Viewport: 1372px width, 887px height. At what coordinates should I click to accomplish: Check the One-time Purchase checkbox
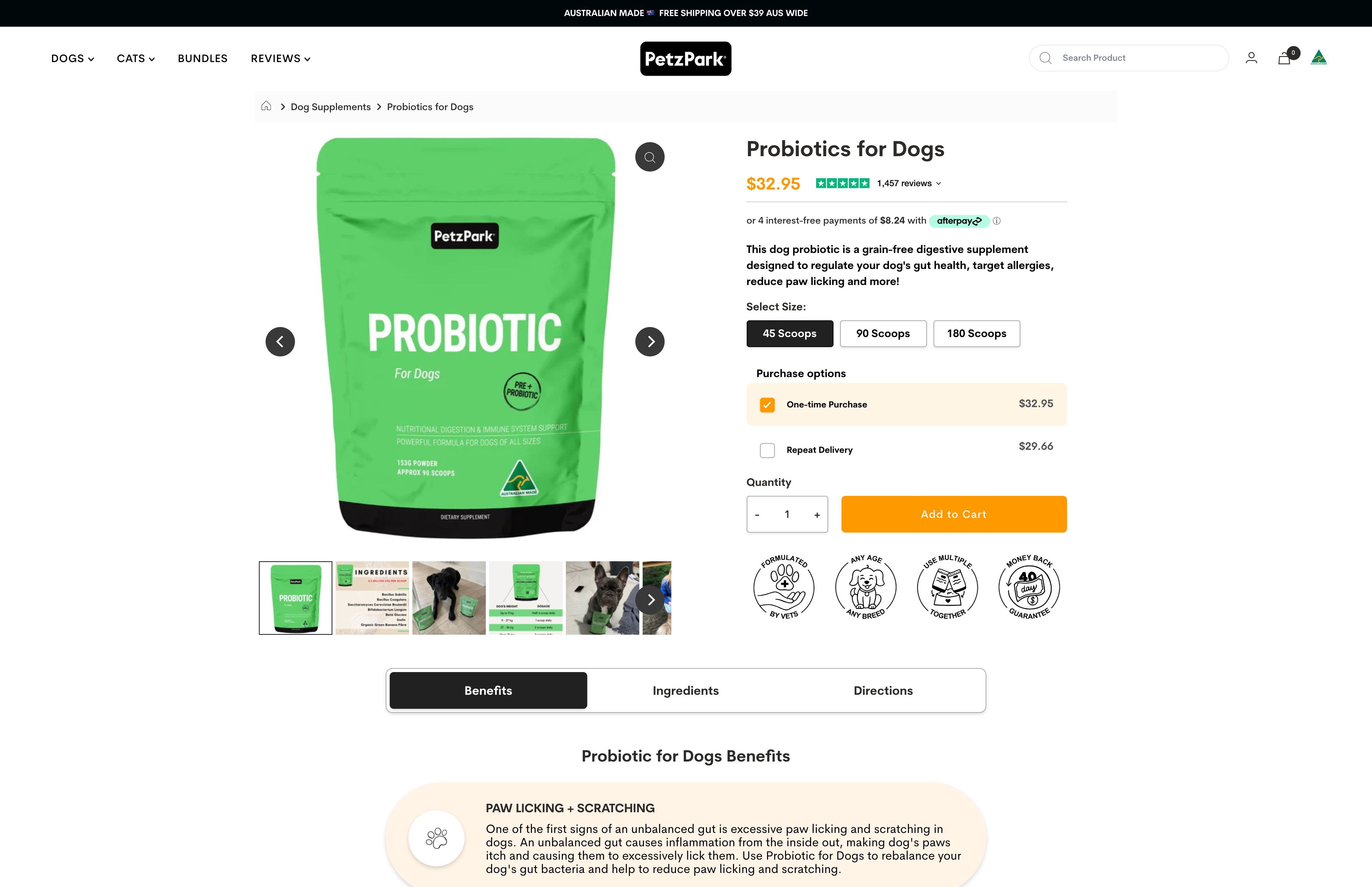(767, 404)
